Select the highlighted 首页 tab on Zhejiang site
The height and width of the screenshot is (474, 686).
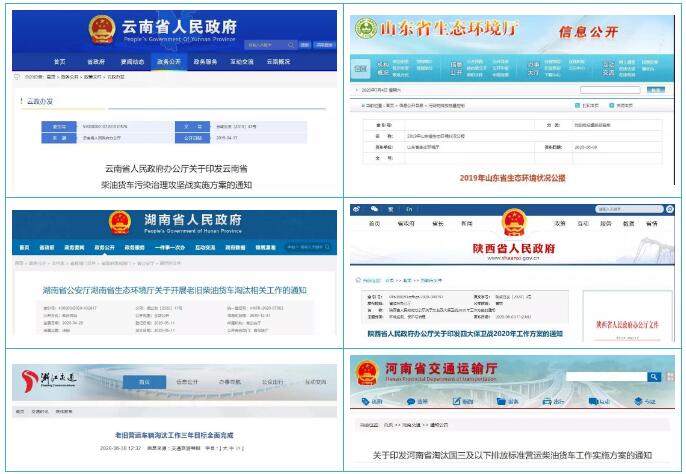pyautogui.click(x=144, y=382)
